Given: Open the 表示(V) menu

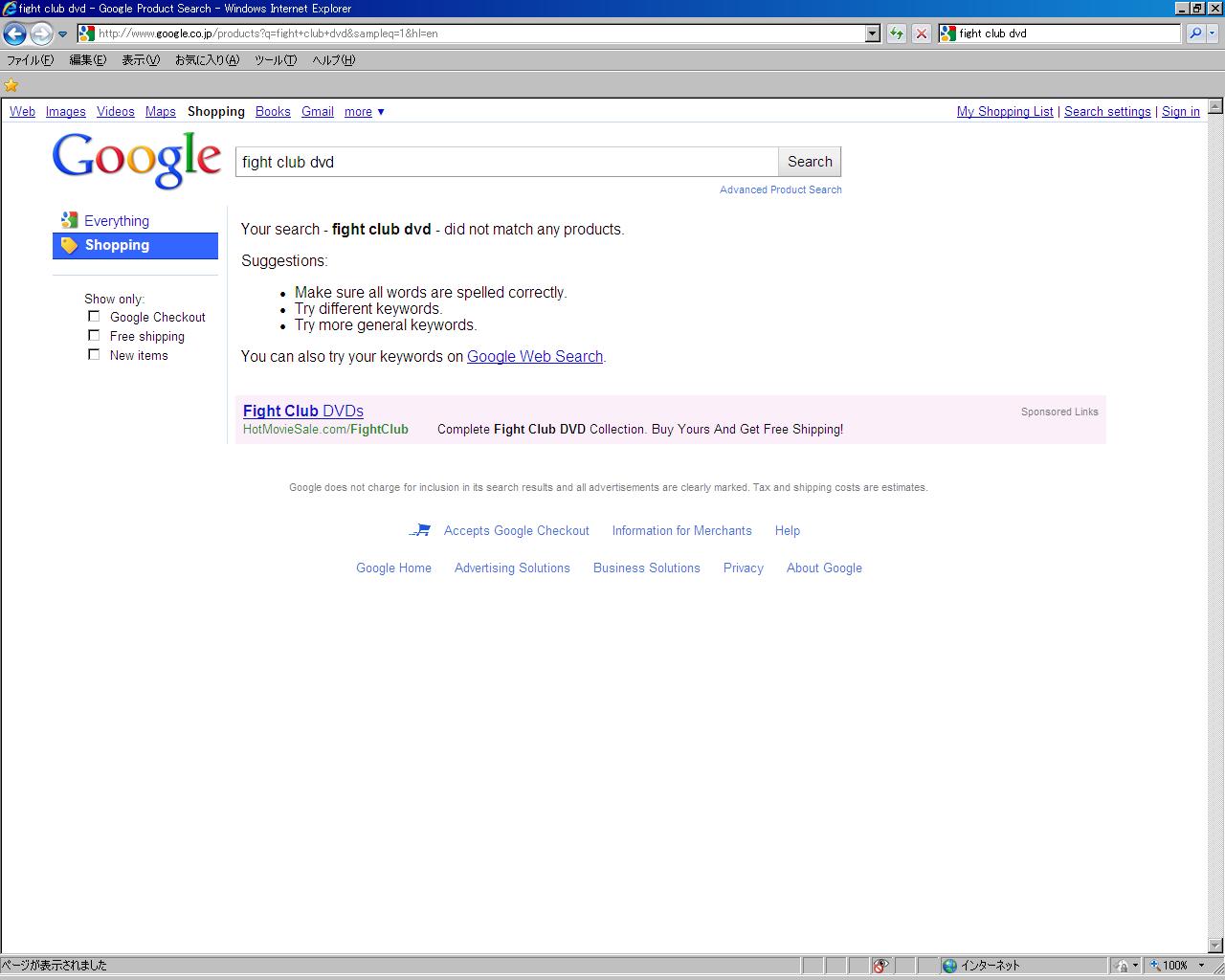Looking at the screenshot, I should point(141,59).
